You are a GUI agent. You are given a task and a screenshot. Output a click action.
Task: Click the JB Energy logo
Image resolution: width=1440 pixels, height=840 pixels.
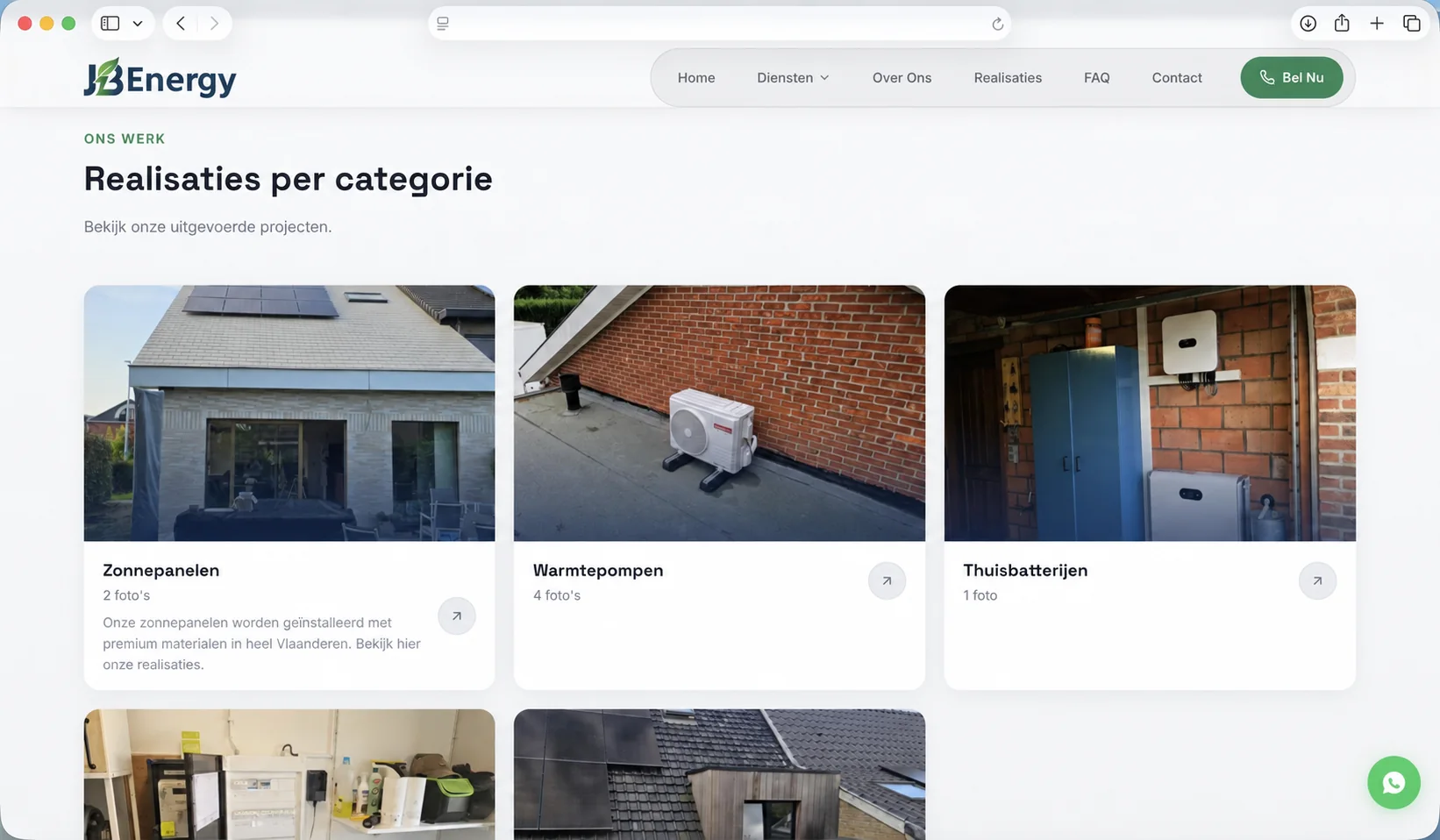tap(160, 78)
